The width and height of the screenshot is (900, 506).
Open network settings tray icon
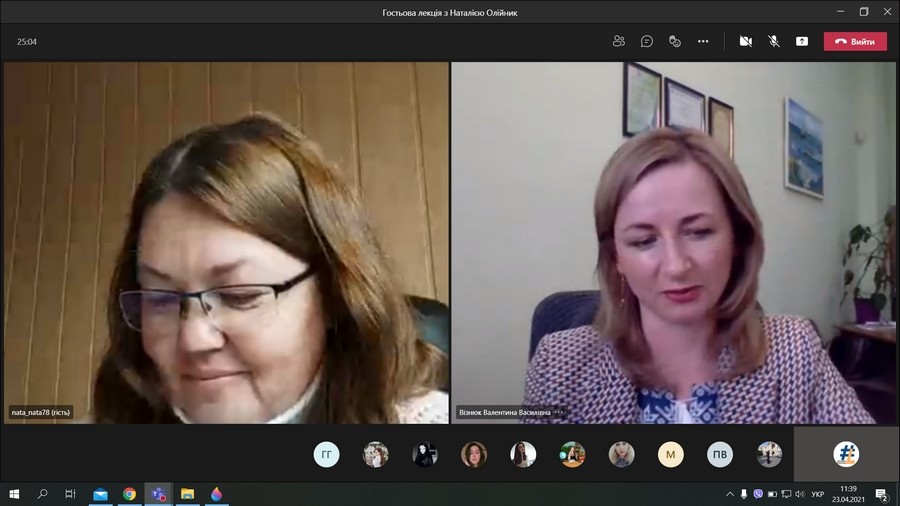click(x=786, y=494)
